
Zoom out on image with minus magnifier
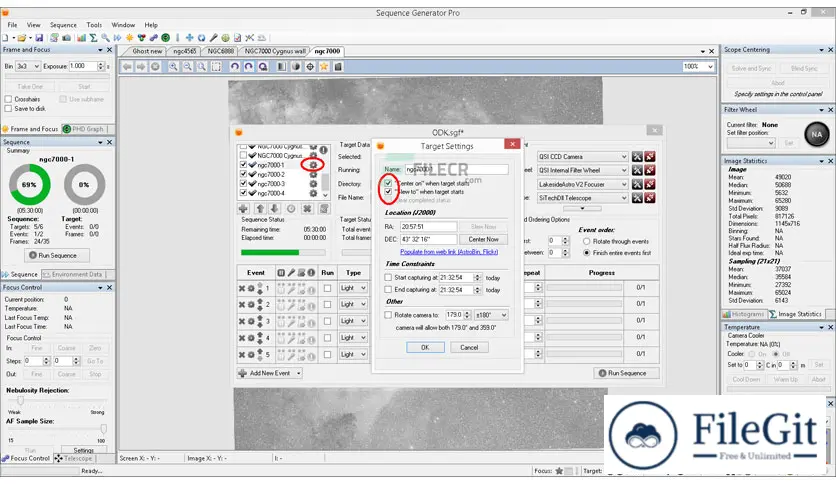[187, 67]
